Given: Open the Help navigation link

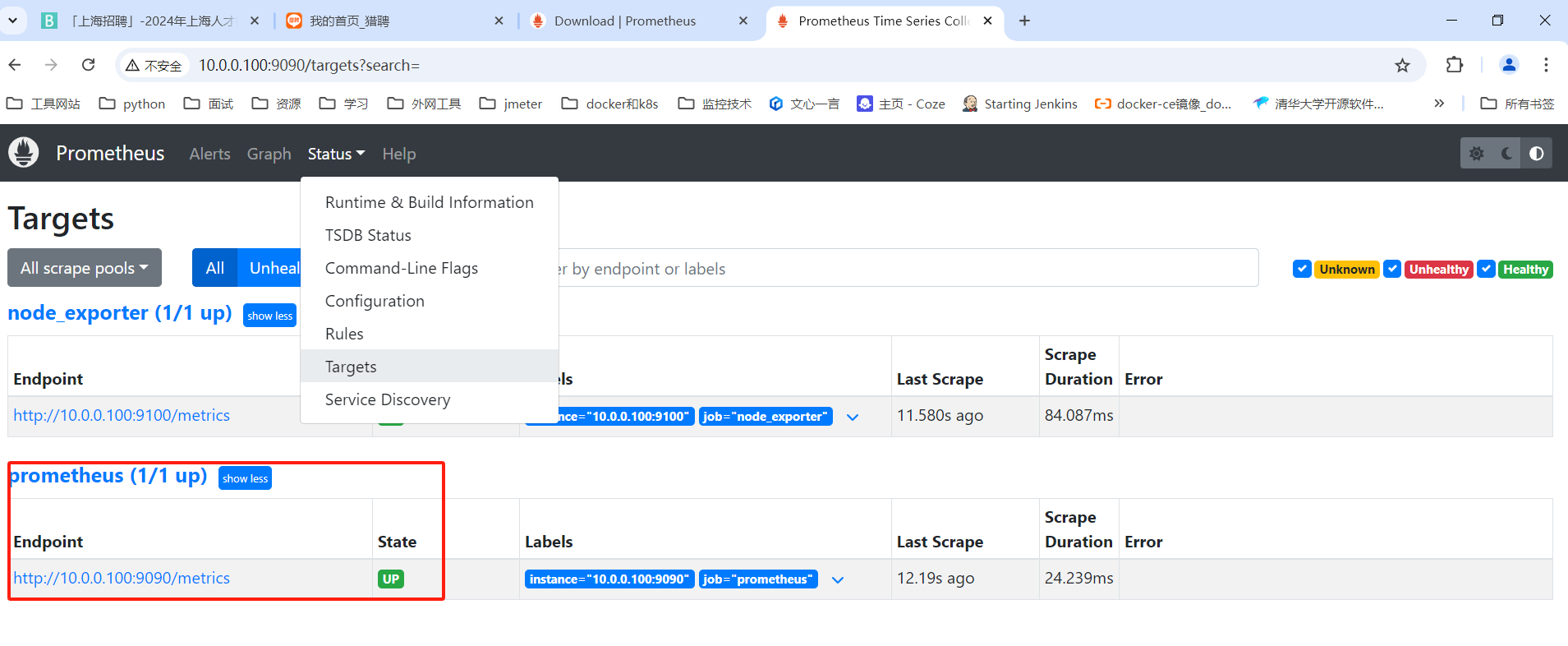Looking at the screenshot, I should [398, 154].
